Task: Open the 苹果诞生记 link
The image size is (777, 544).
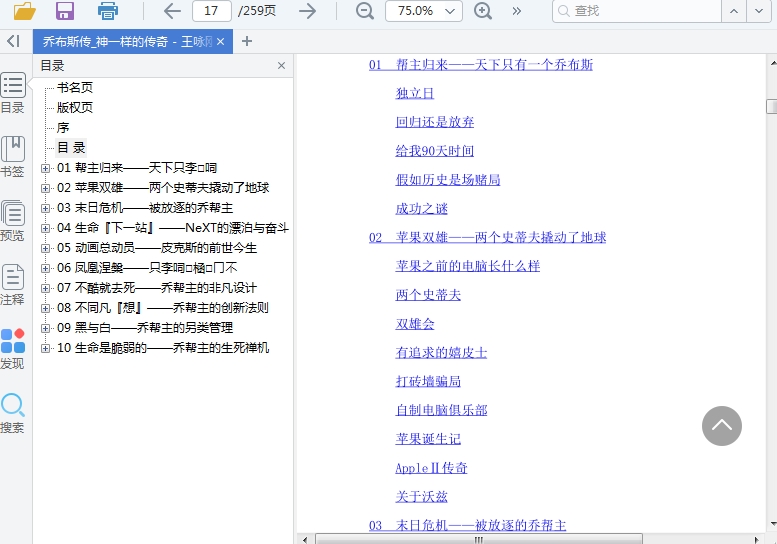Action: (x=428, y=438)
